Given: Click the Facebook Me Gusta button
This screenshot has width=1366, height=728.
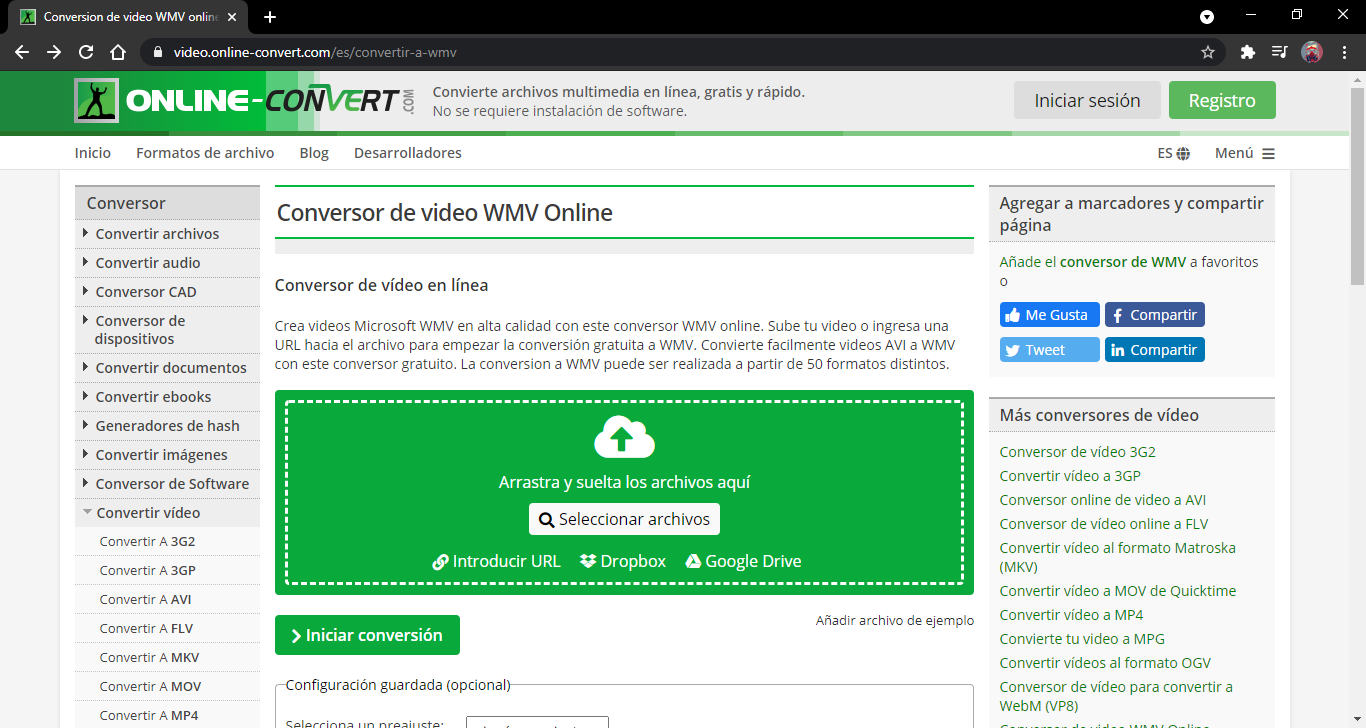Looking at the screenshot, I should pos(1050,315).
